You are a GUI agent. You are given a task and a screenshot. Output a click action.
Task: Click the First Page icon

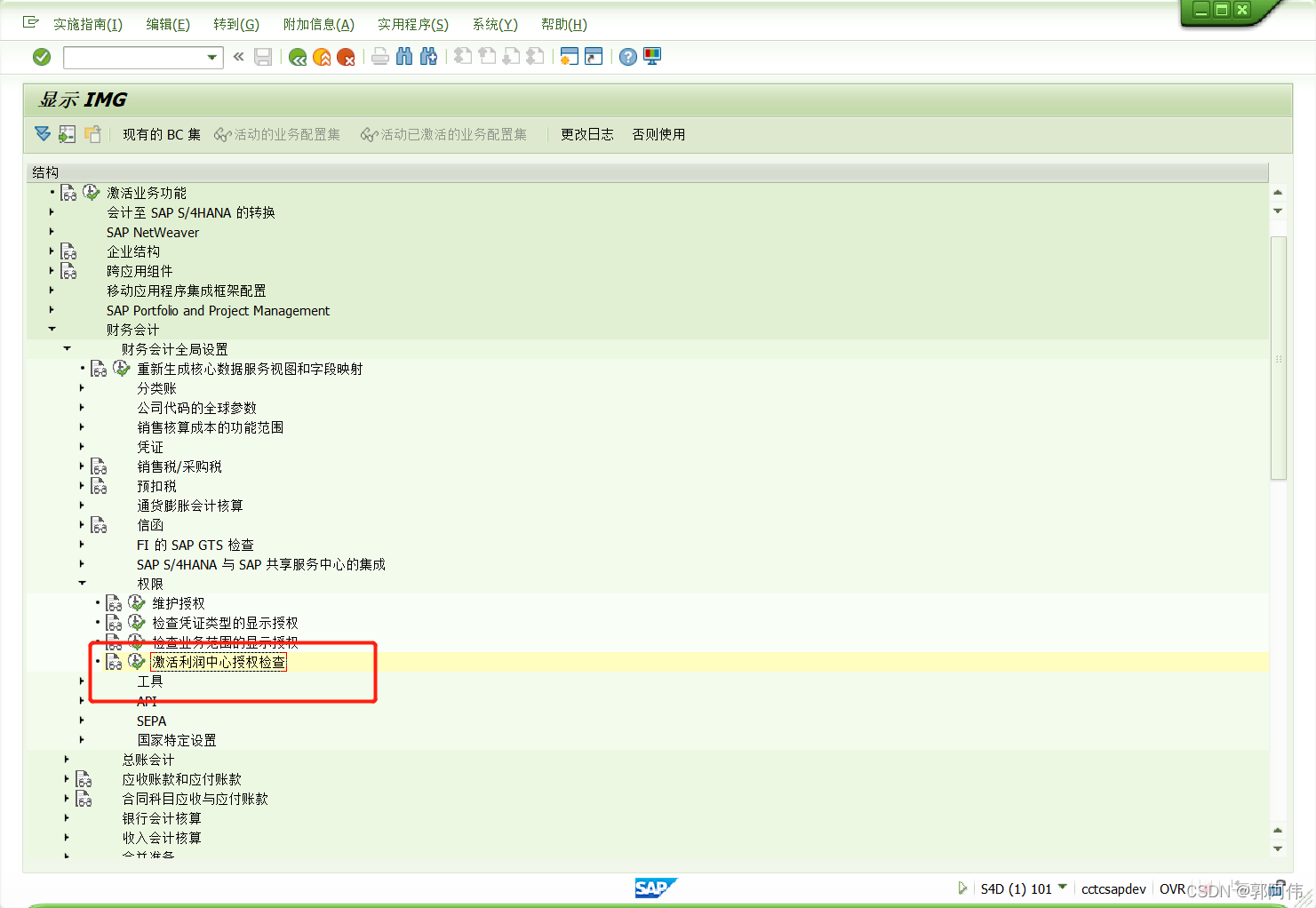tap(463, 57)
